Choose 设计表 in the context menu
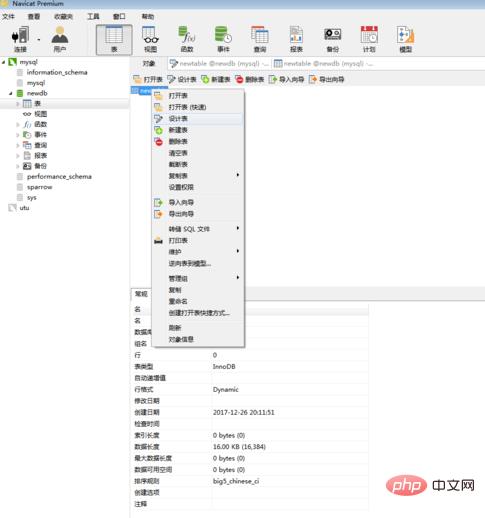This screenshot has width=485, height=518. (x=198, y=119)
